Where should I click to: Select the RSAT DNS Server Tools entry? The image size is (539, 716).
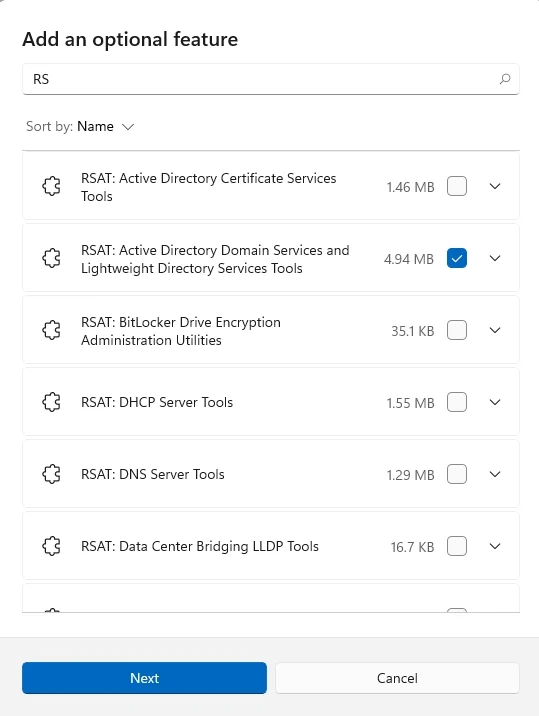point(271,474)
